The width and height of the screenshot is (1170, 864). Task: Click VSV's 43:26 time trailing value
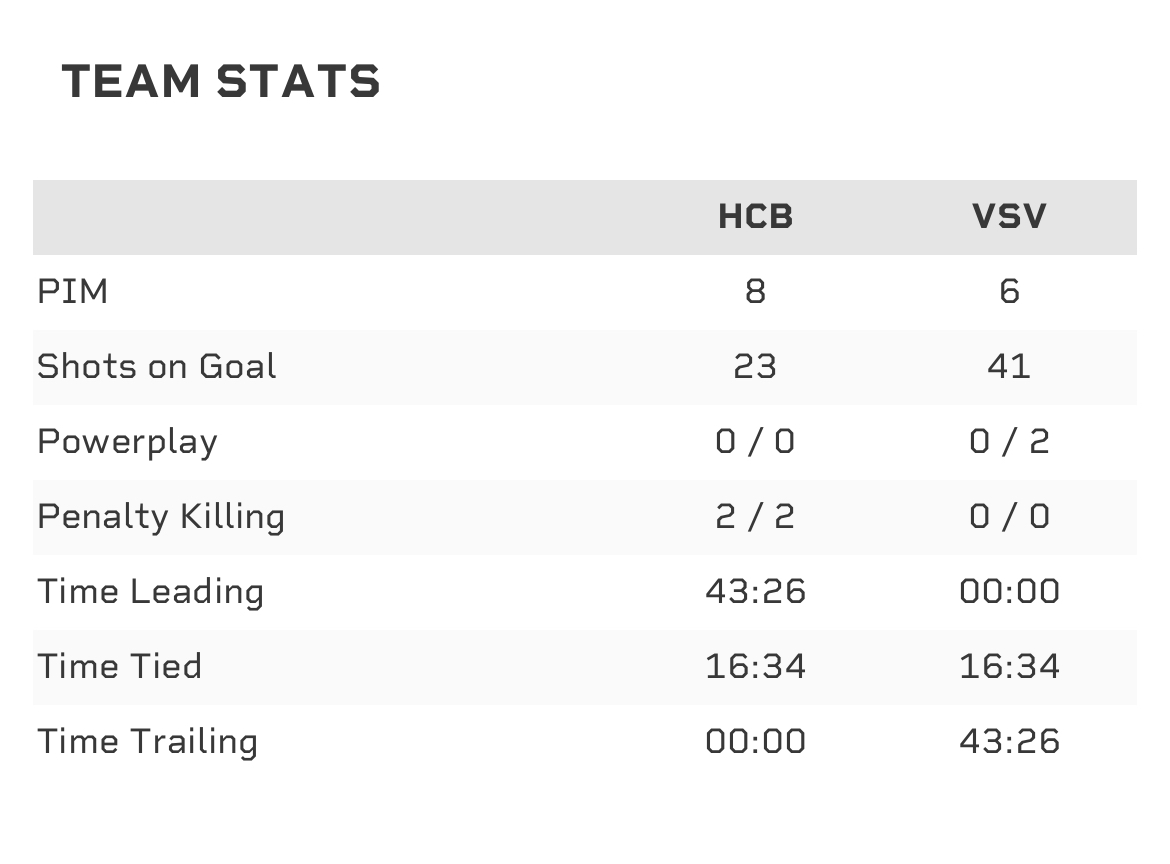[x=1009, y=742]
